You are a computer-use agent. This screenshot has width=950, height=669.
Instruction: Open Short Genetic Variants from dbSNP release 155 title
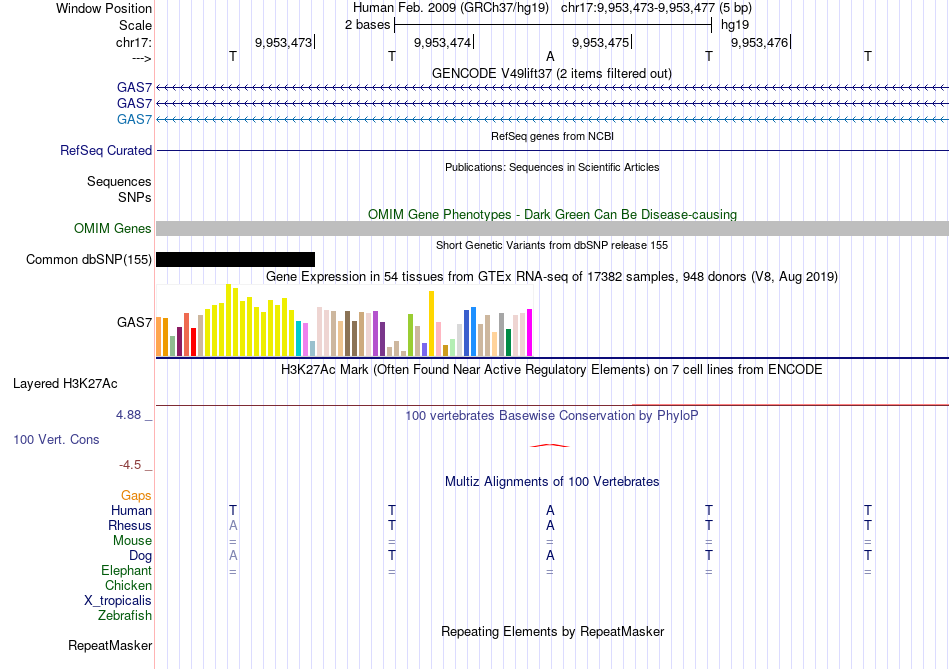pos(552,245)
